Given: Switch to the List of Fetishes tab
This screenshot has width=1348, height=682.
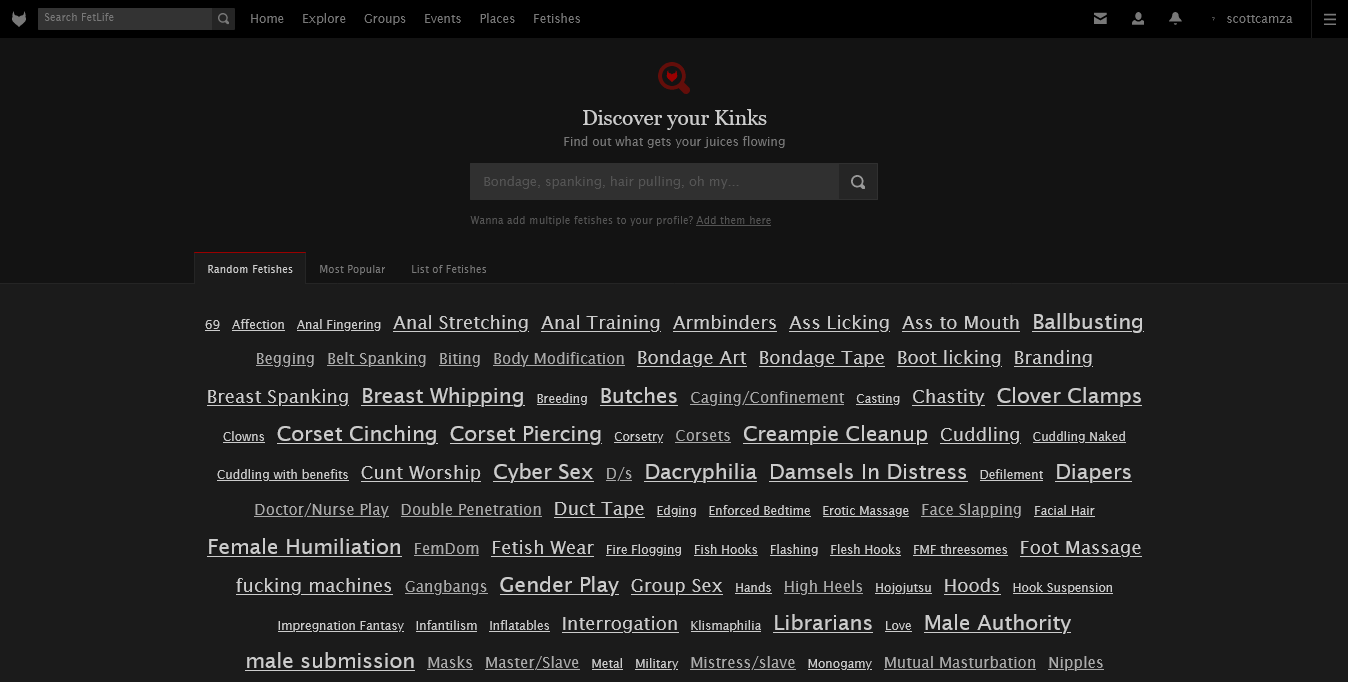Looking at the screenshot, I should pyautogui.click(x=448, y=269).
